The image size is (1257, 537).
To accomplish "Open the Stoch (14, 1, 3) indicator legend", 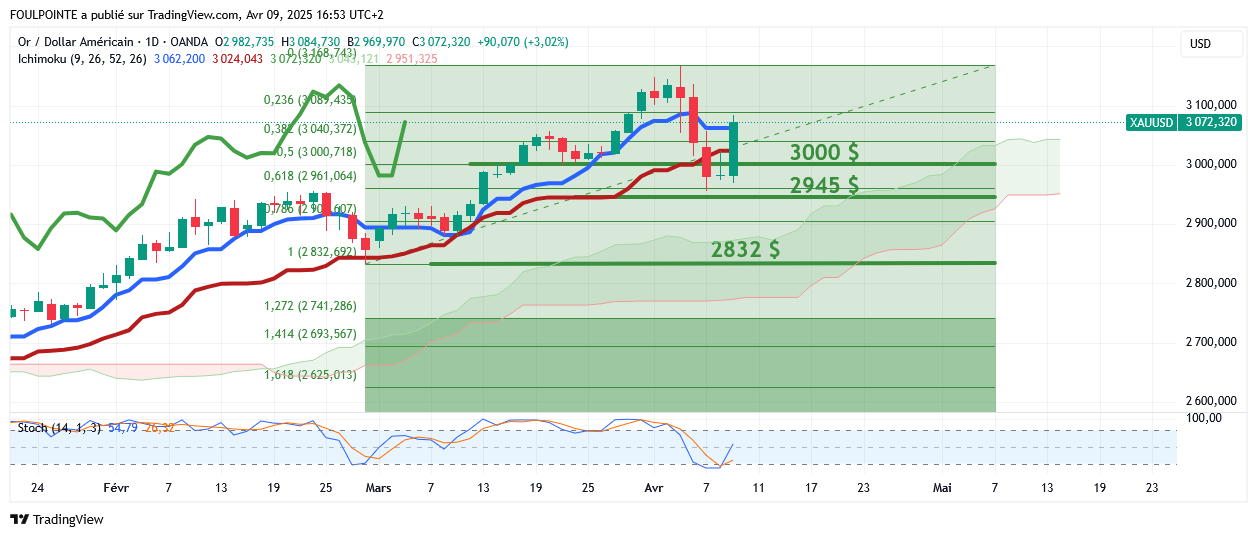I will click(x=59, y=428).
